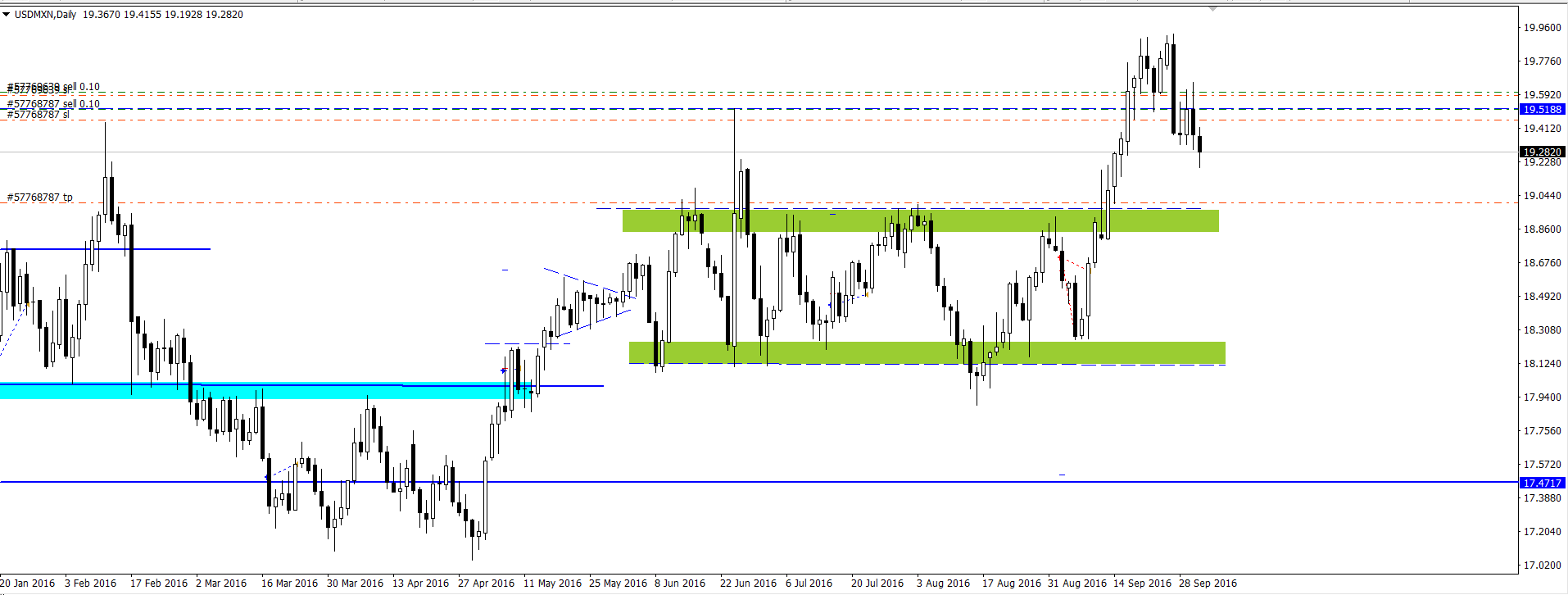
Task: Click the 18.1240 price axis value
Action: point(1542,363)
